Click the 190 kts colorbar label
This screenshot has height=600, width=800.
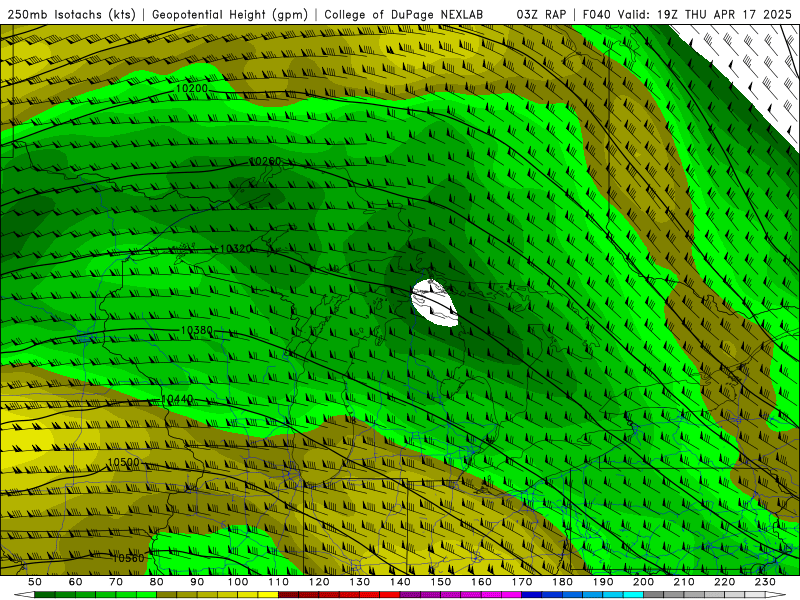603,582
